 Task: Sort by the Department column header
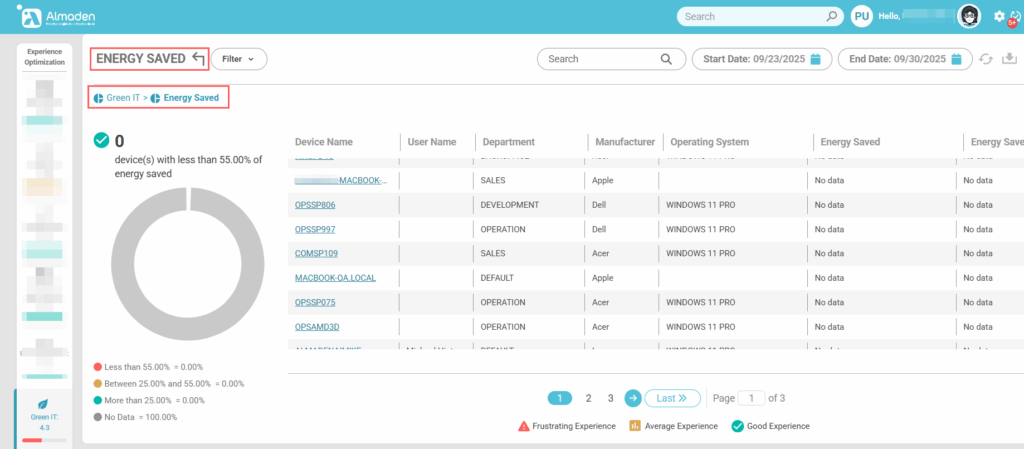point(508,142)
